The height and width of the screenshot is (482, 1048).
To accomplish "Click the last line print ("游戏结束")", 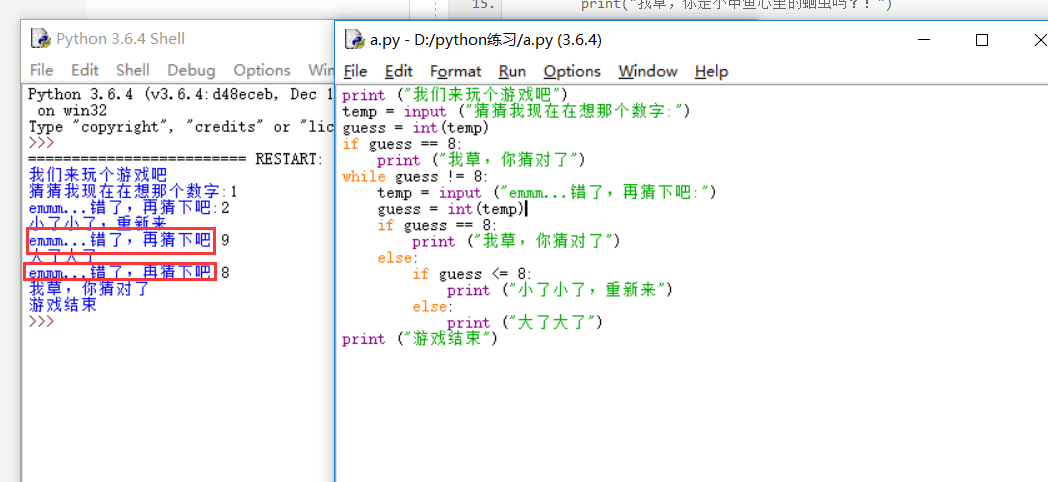I will [x=420, y=339].
